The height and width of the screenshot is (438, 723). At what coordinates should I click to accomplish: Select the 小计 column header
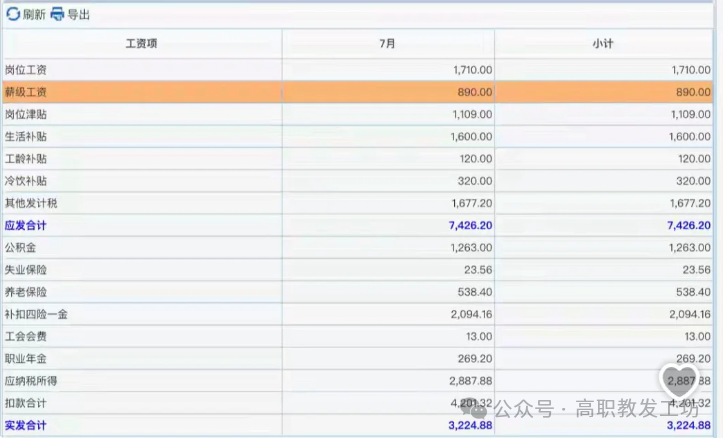(x=603, y=44)
